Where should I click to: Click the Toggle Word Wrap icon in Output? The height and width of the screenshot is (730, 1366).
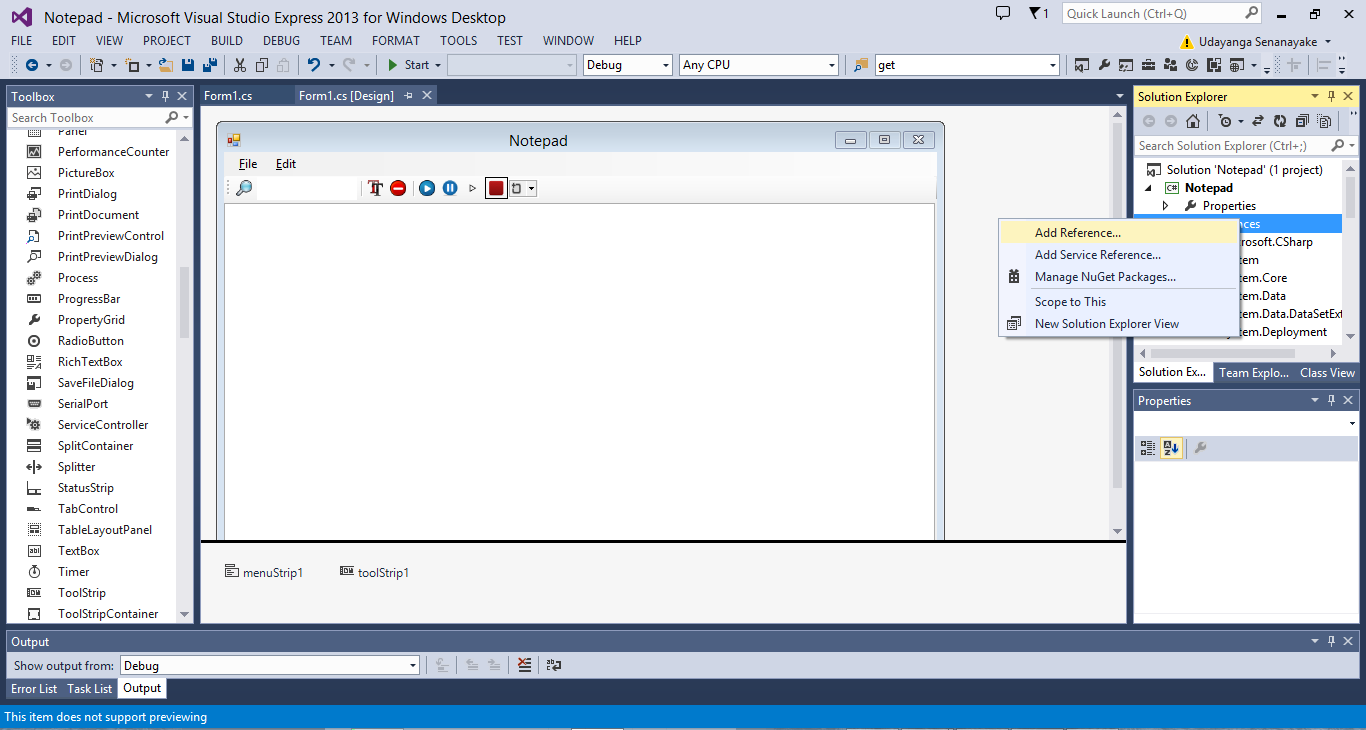coord(553,665)
